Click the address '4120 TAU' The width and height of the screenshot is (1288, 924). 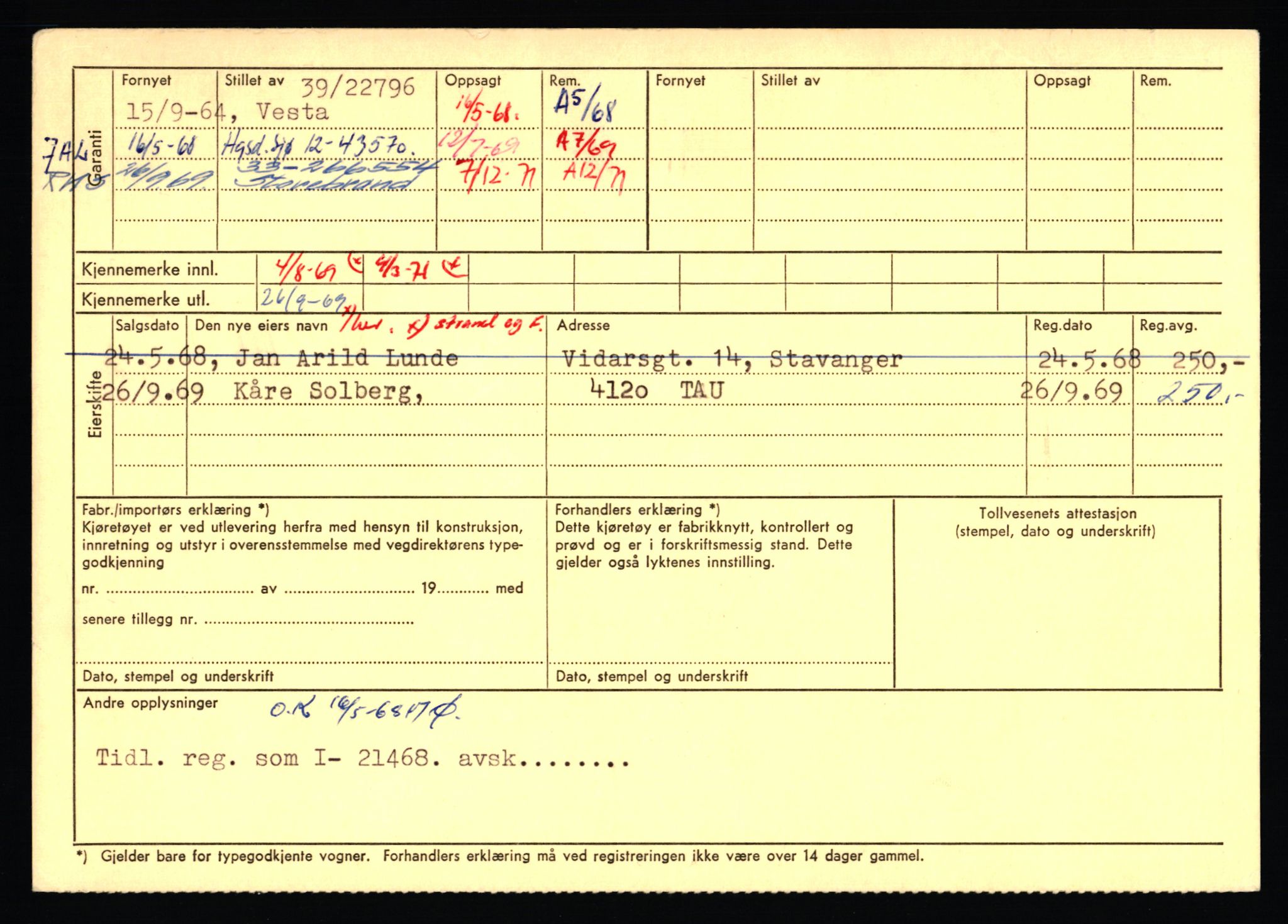pos(657,391)
